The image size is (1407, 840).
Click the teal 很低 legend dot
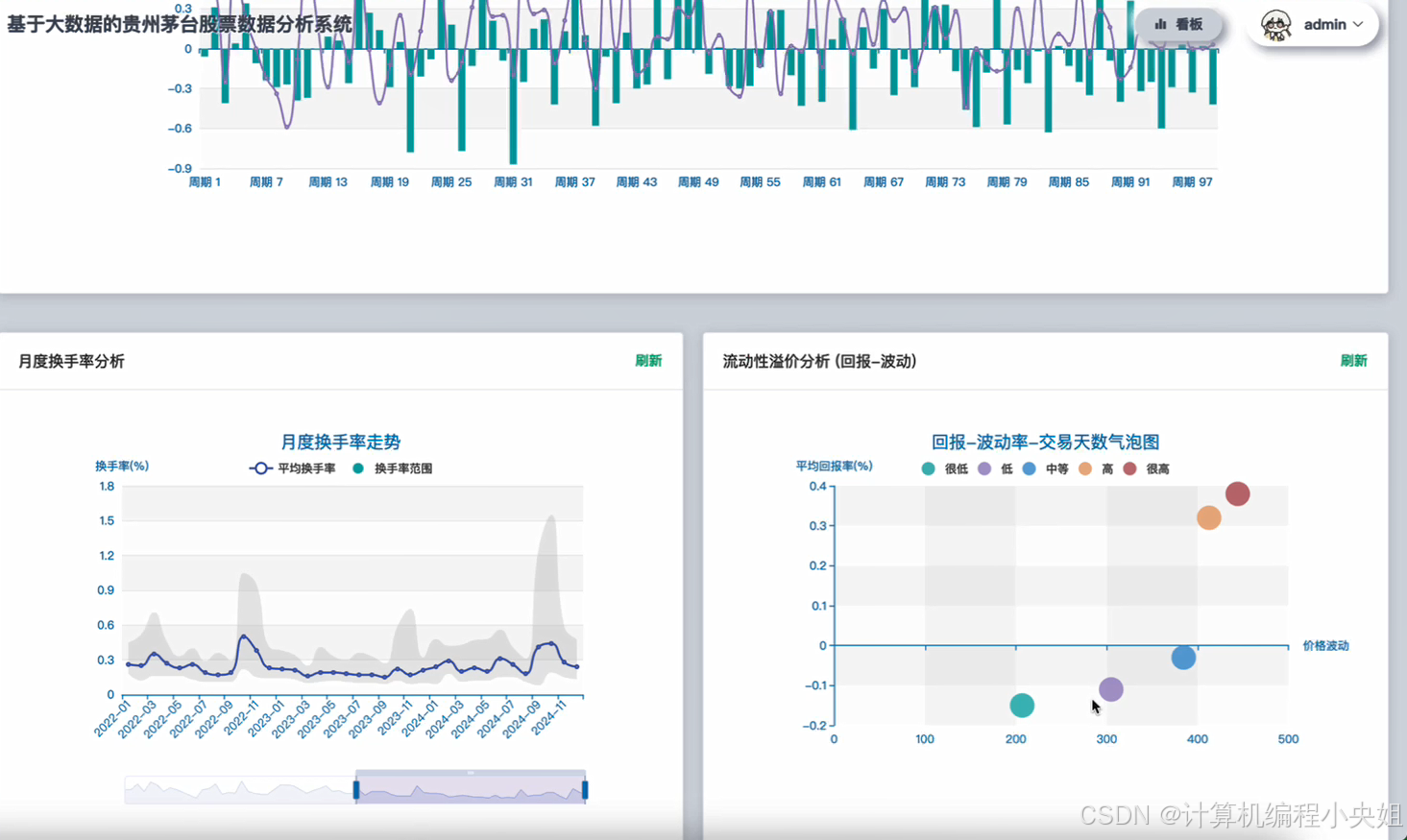point(928,468)
